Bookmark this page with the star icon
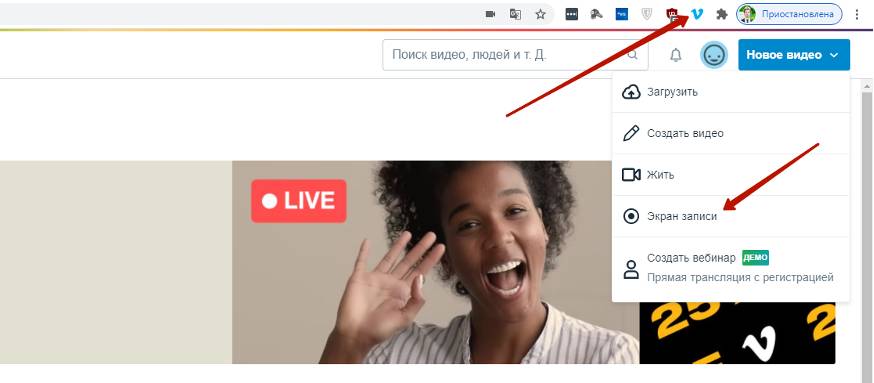 [x=540, y=14]
